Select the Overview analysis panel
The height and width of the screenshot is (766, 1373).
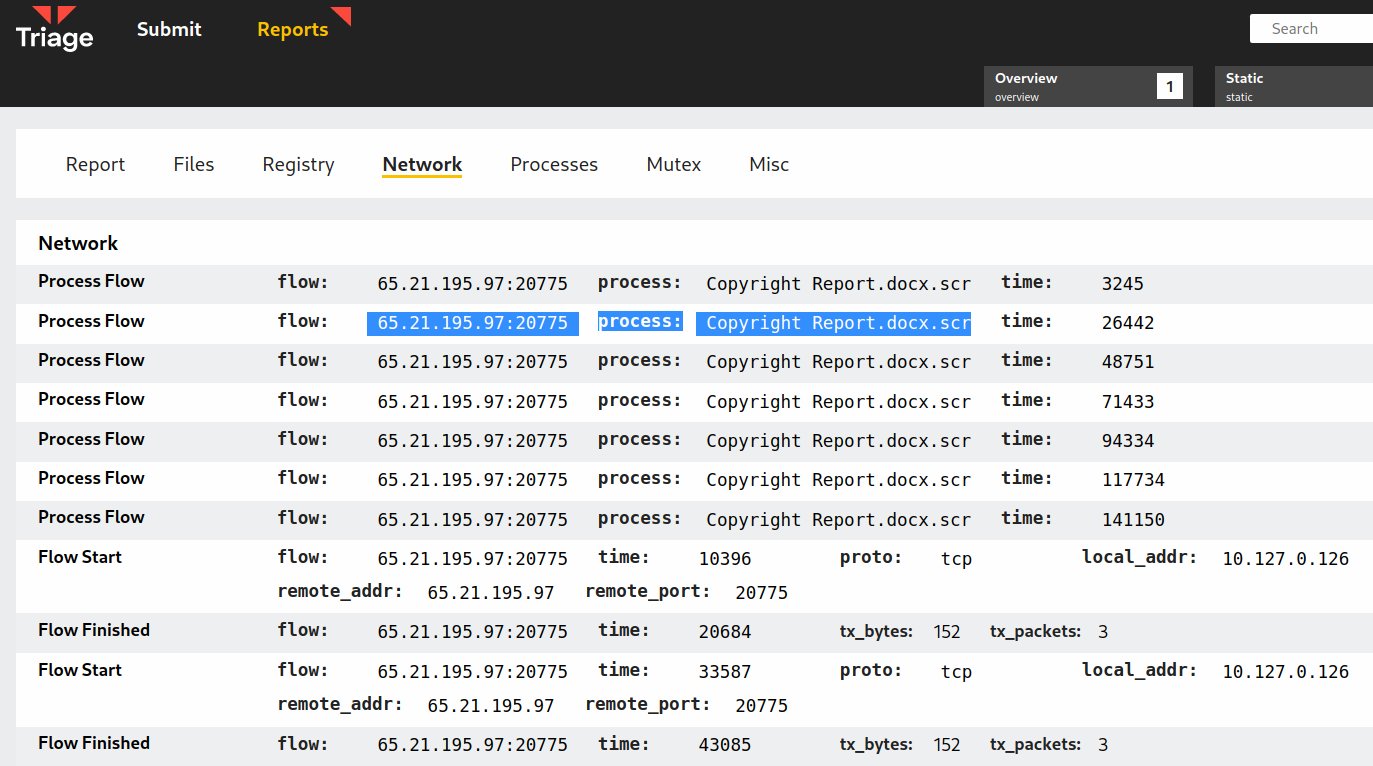click(x=1070, y=86)
